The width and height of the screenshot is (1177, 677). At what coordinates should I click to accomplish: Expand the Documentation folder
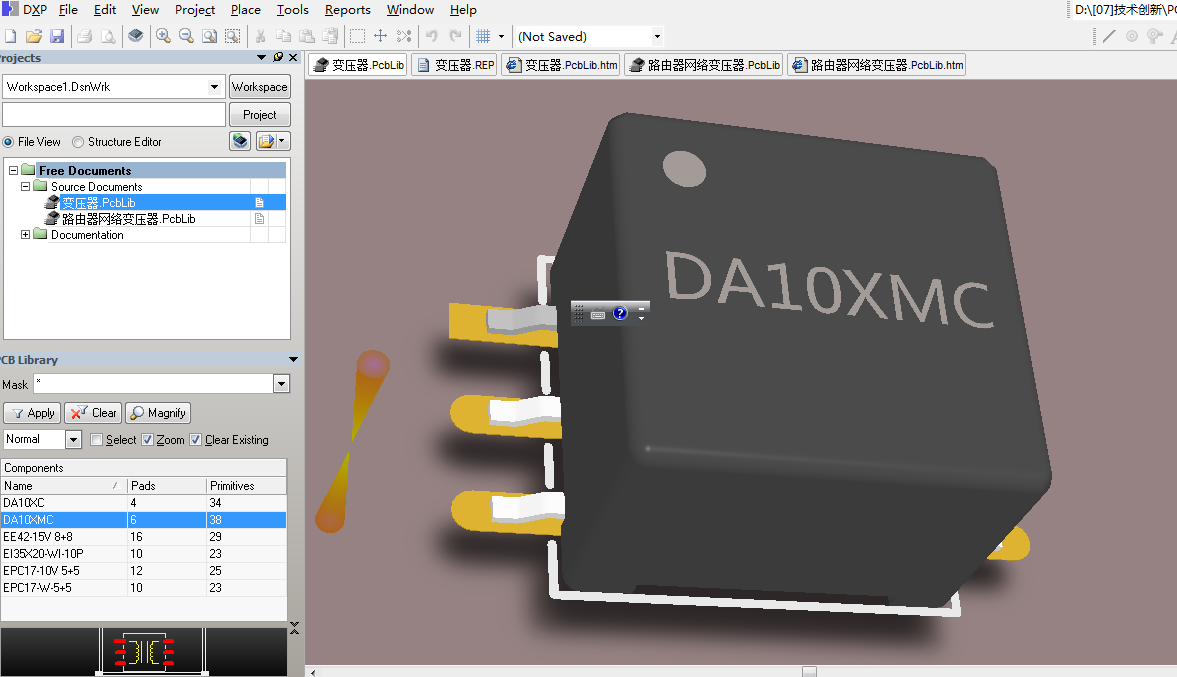26,234
